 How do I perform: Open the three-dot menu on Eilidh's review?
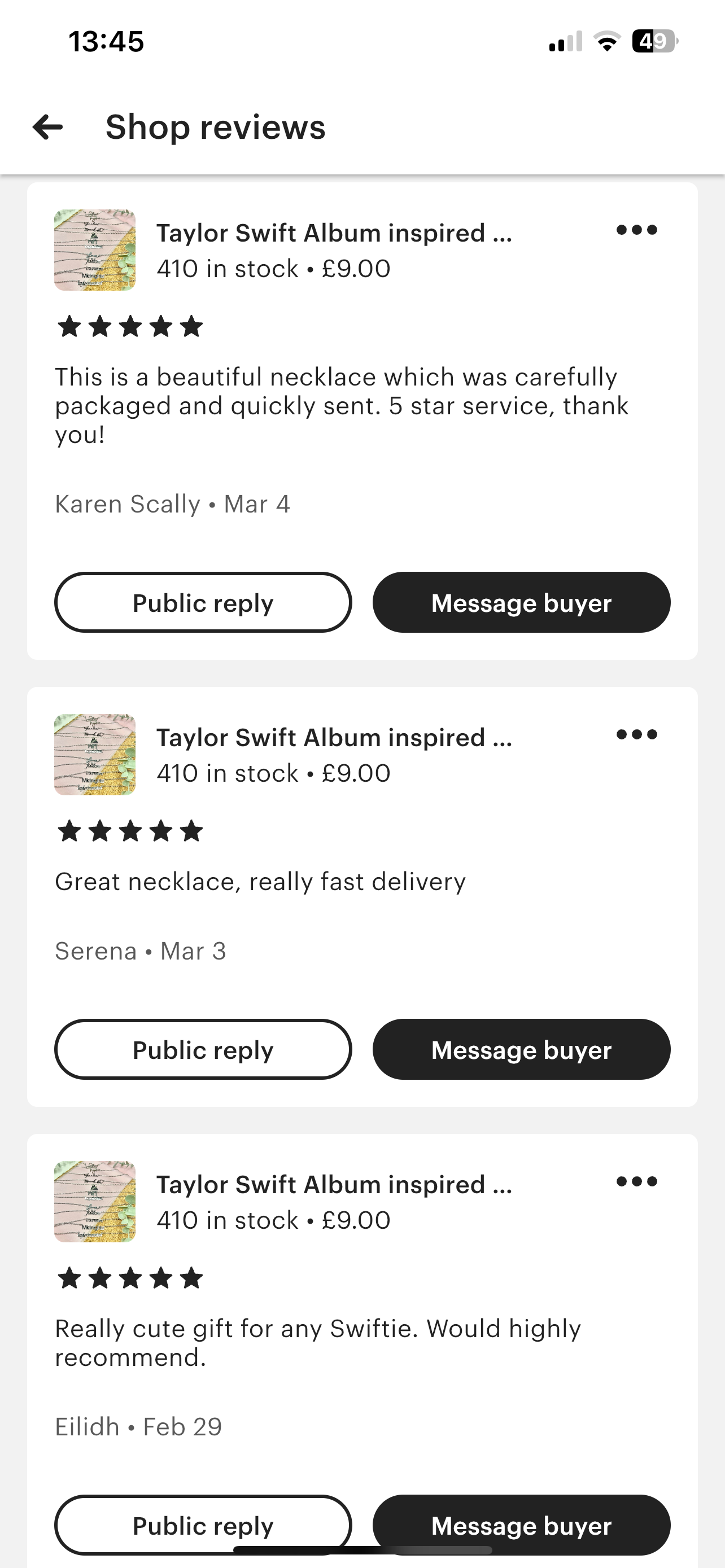(636, 1181)
